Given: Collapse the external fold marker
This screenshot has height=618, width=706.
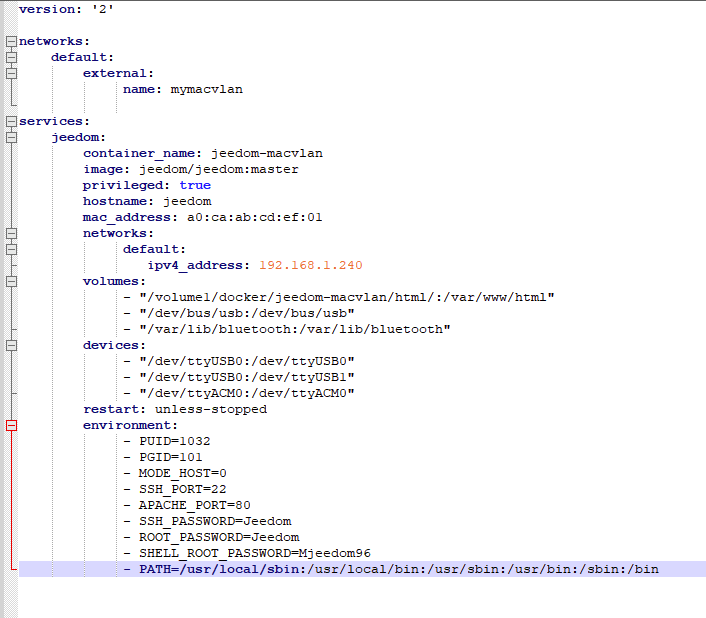Looking at the screenshot, I should click(x=12, y=73).
